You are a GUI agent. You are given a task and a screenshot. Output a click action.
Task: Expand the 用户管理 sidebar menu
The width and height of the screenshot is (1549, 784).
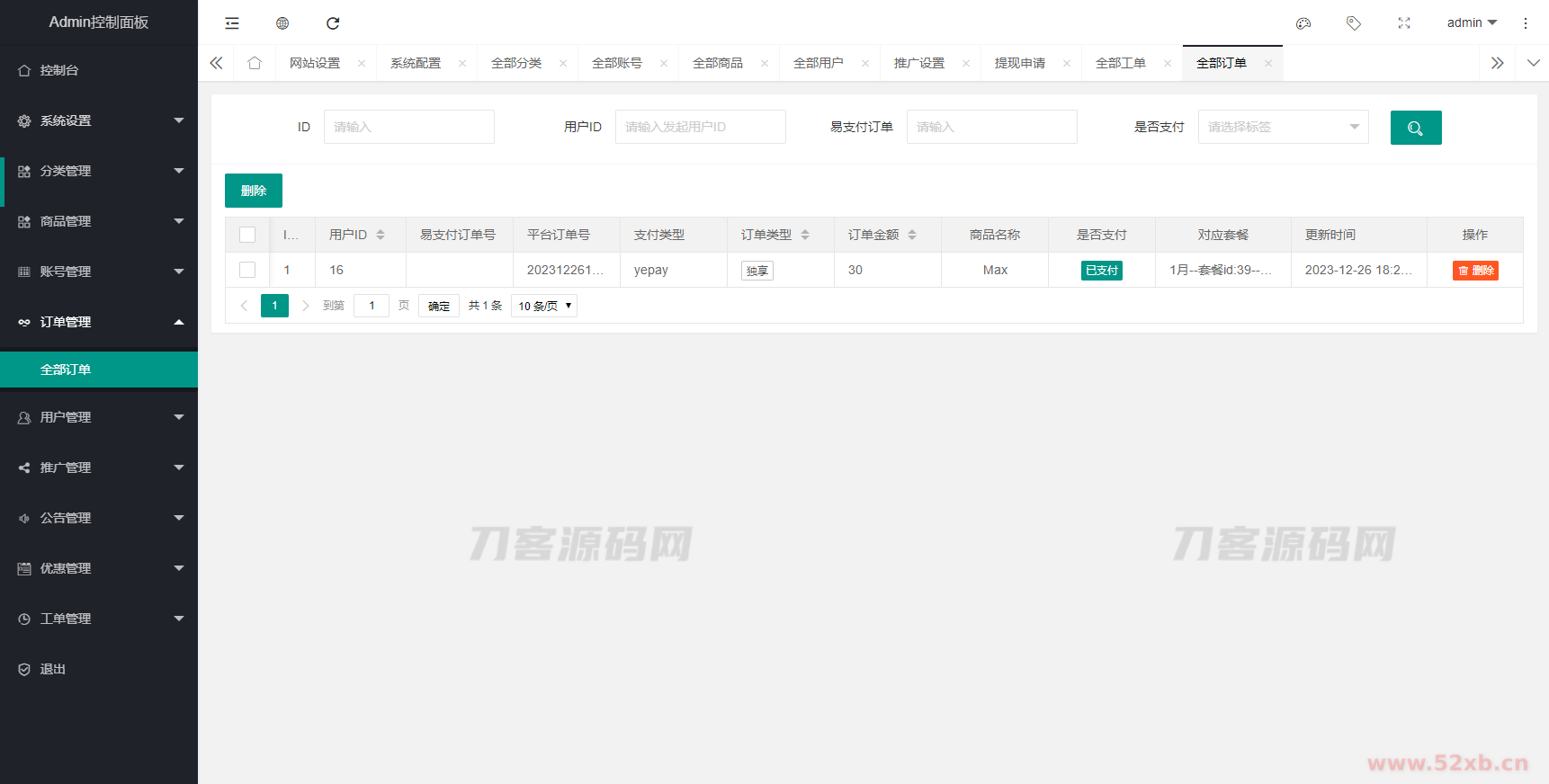(x=99, y=417)
